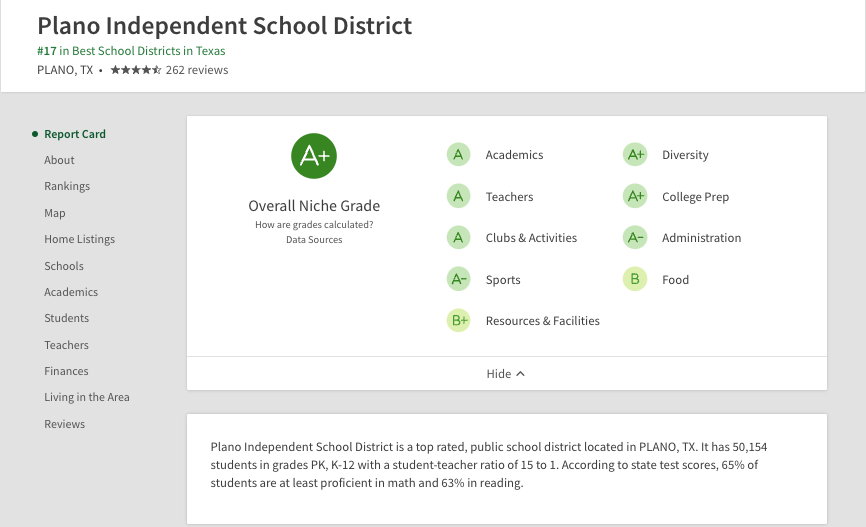Click the star rating icons
866x527 pixels.
(x=136, y=70)
